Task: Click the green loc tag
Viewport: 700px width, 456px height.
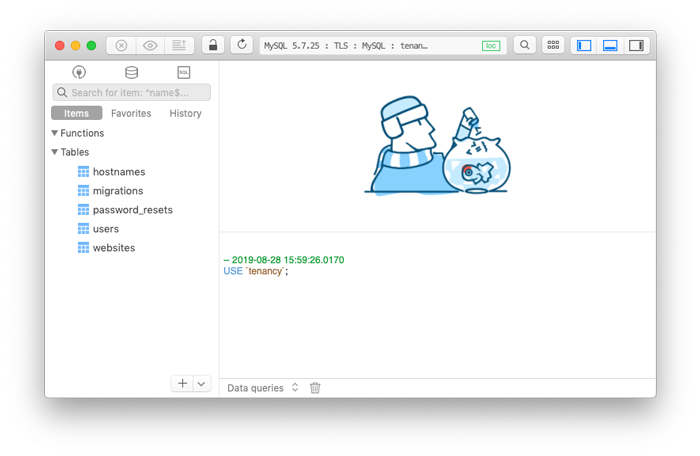Action: 491,46
